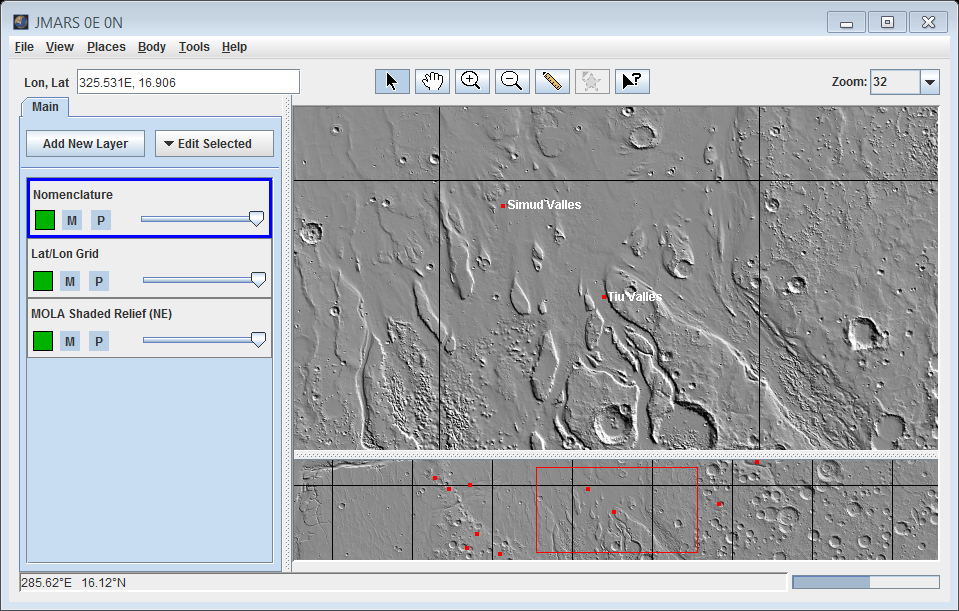Switch to the Main tab

pos(45,107)
